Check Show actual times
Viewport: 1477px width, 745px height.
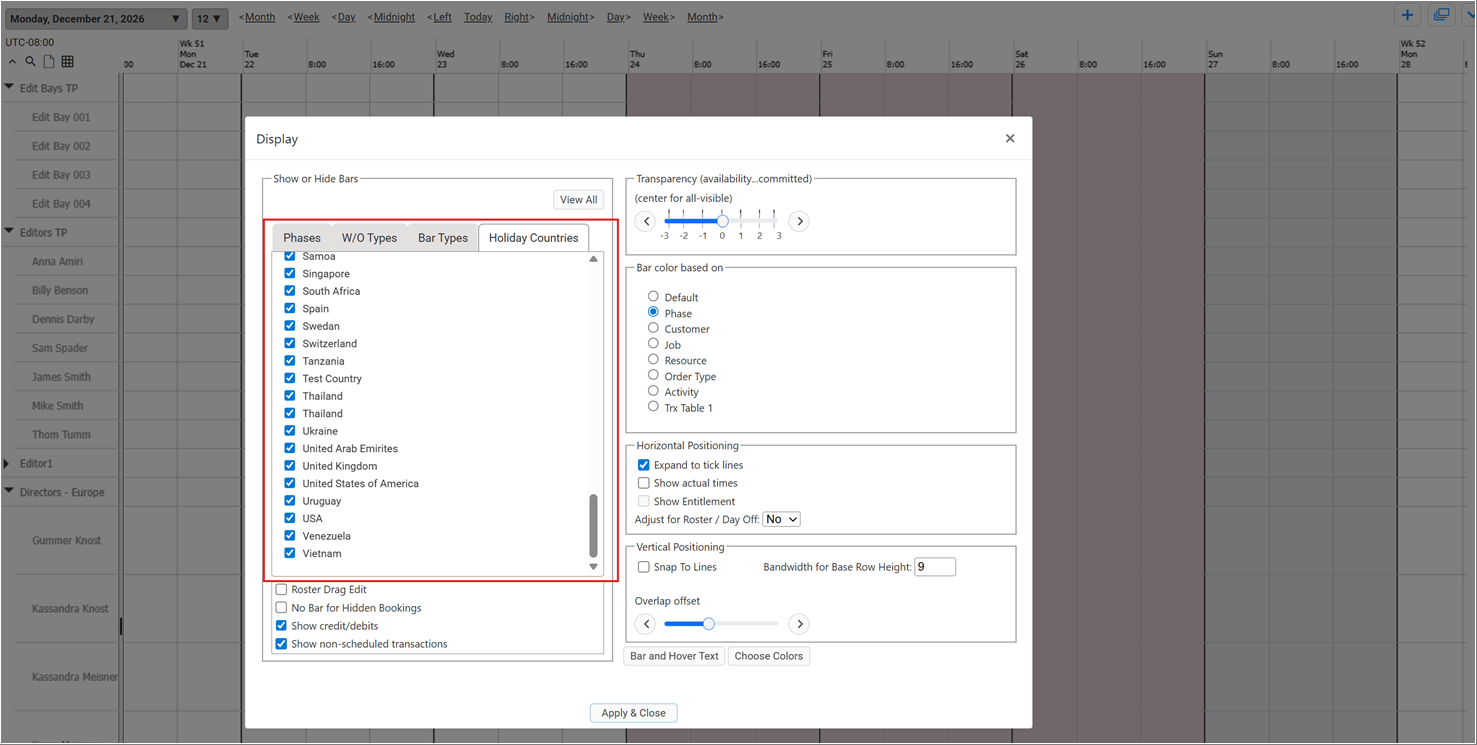click(x=644, y=483)
